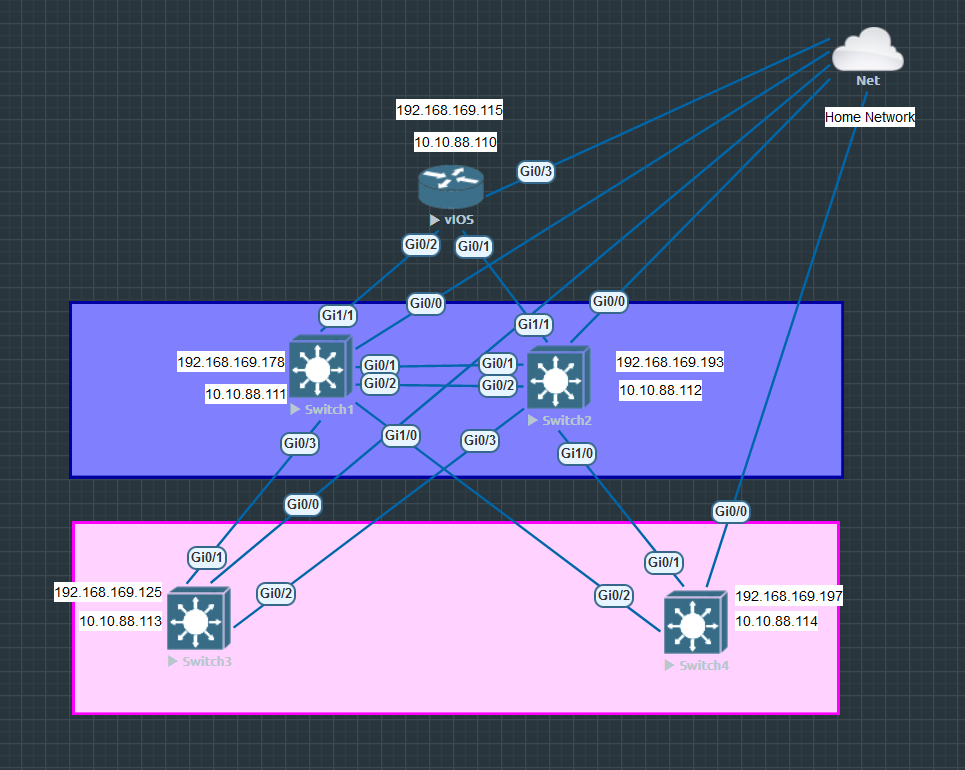
Task: Click the Home Network text label
Action: (869, 117)
